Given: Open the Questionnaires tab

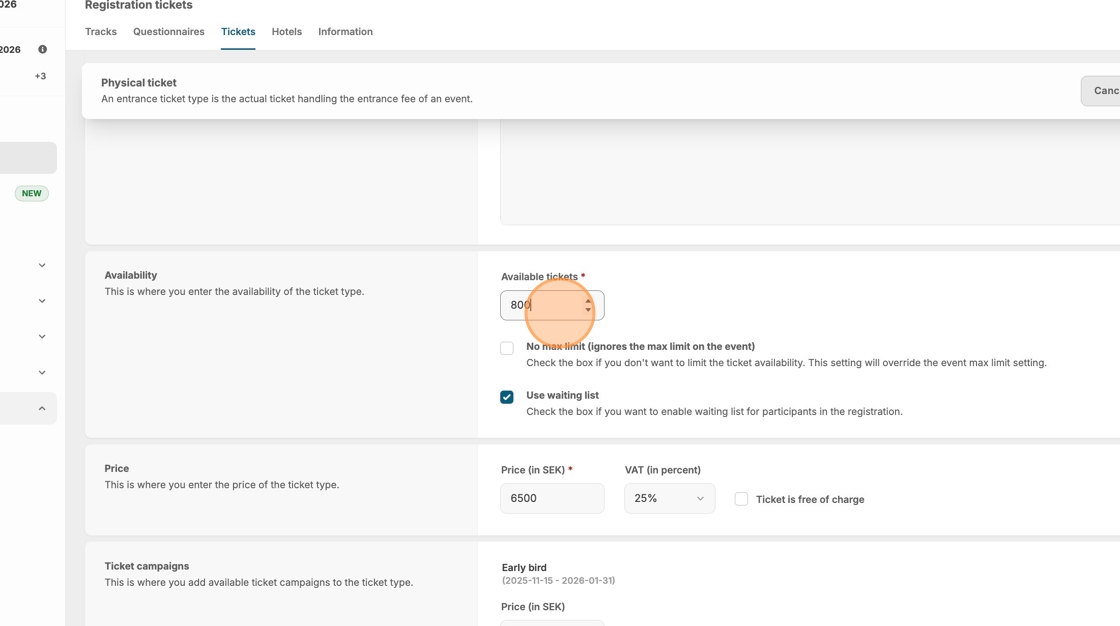Looking at the screenshot, I should click(x=169, y=32).
